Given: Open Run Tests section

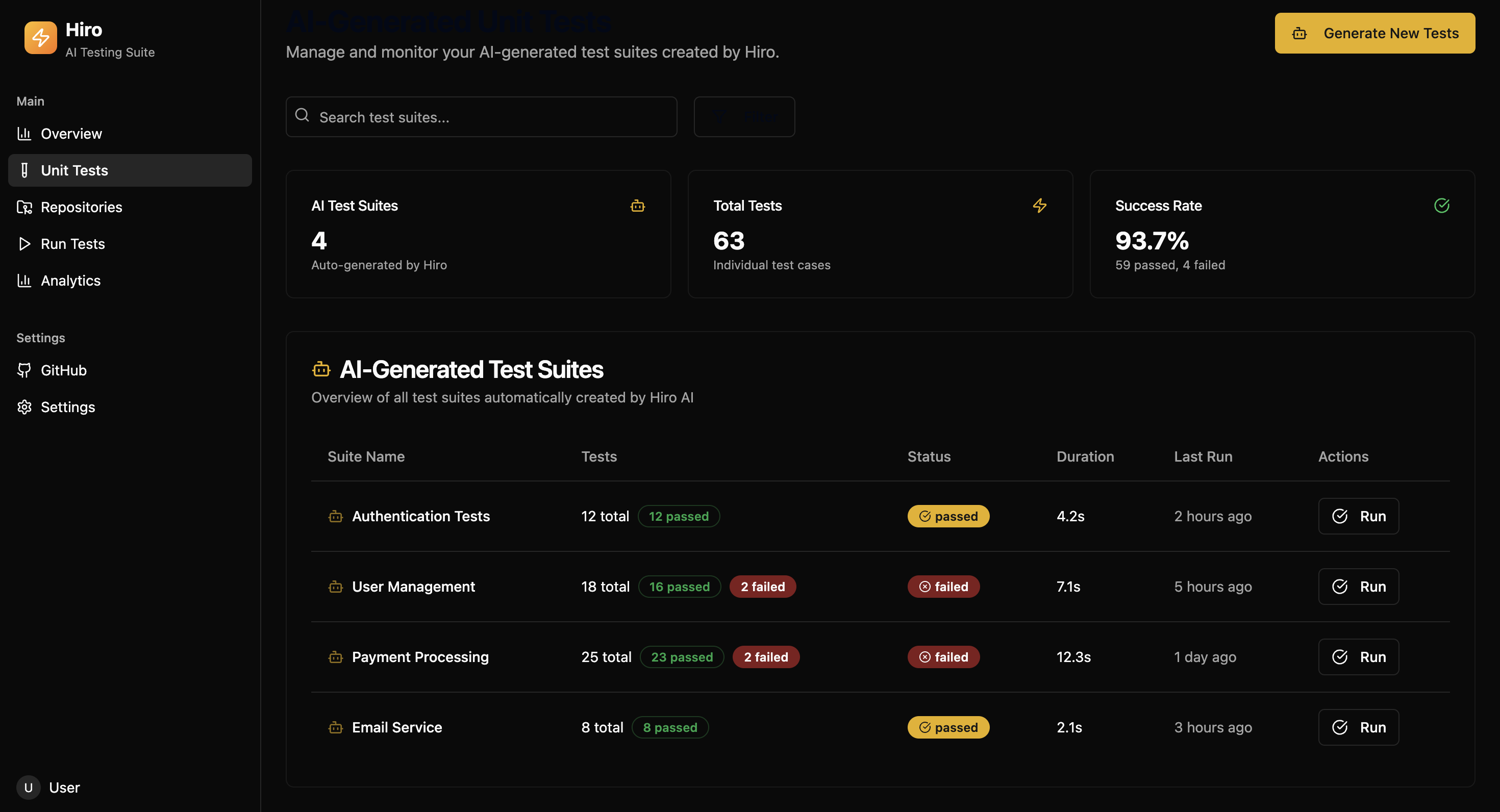Looking at the screenshot, I should (72, 244).
